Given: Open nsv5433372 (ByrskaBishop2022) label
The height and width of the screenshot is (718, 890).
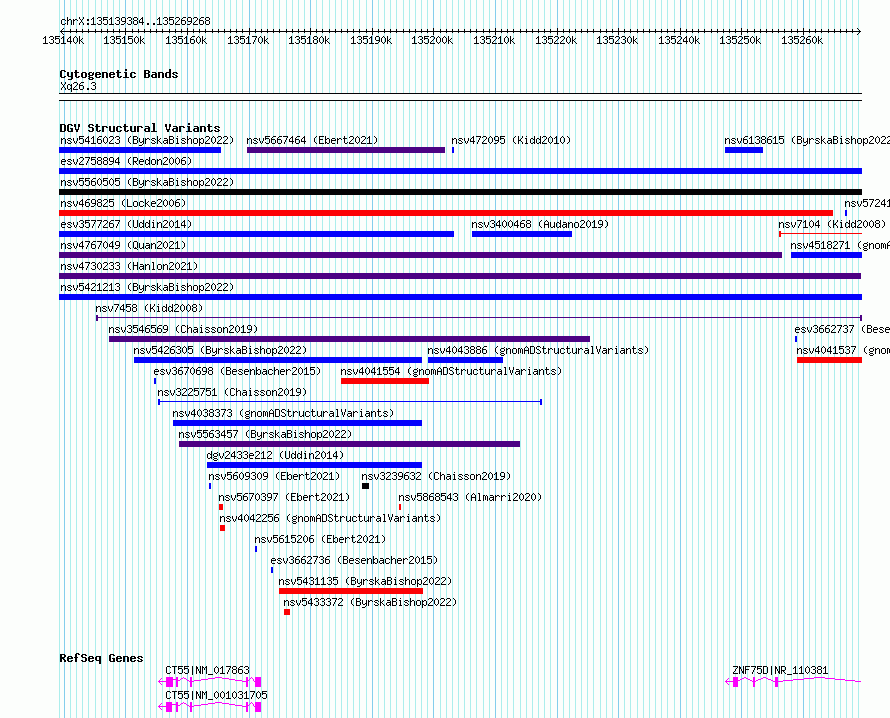Looking at the screenshot, I should tap(370, 602).
